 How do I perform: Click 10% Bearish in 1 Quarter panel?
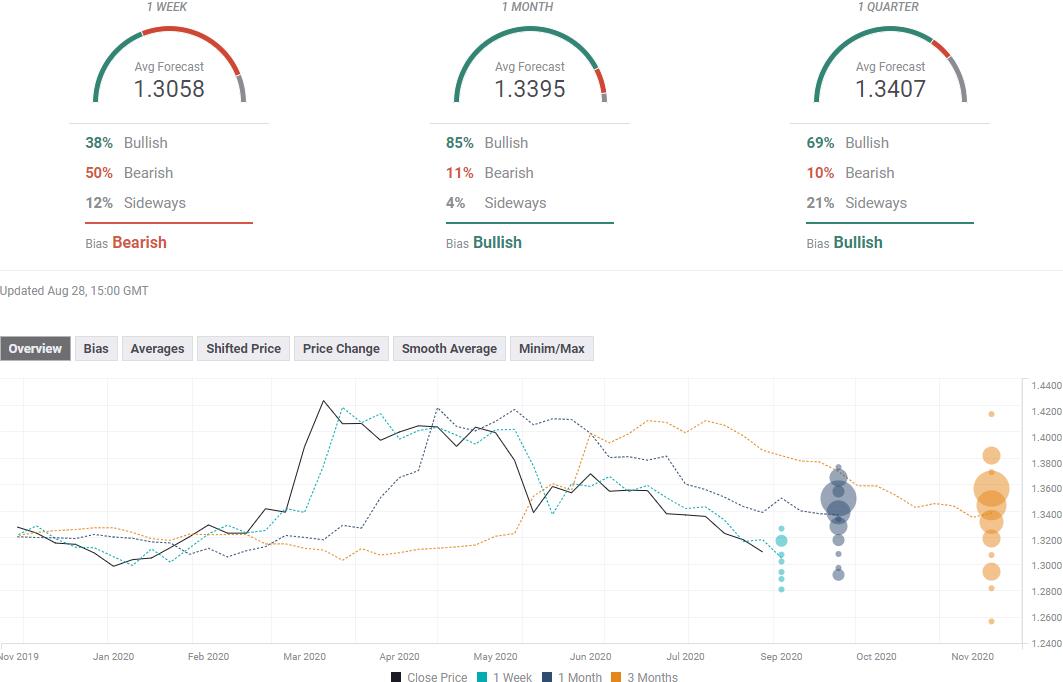(850, 173)
